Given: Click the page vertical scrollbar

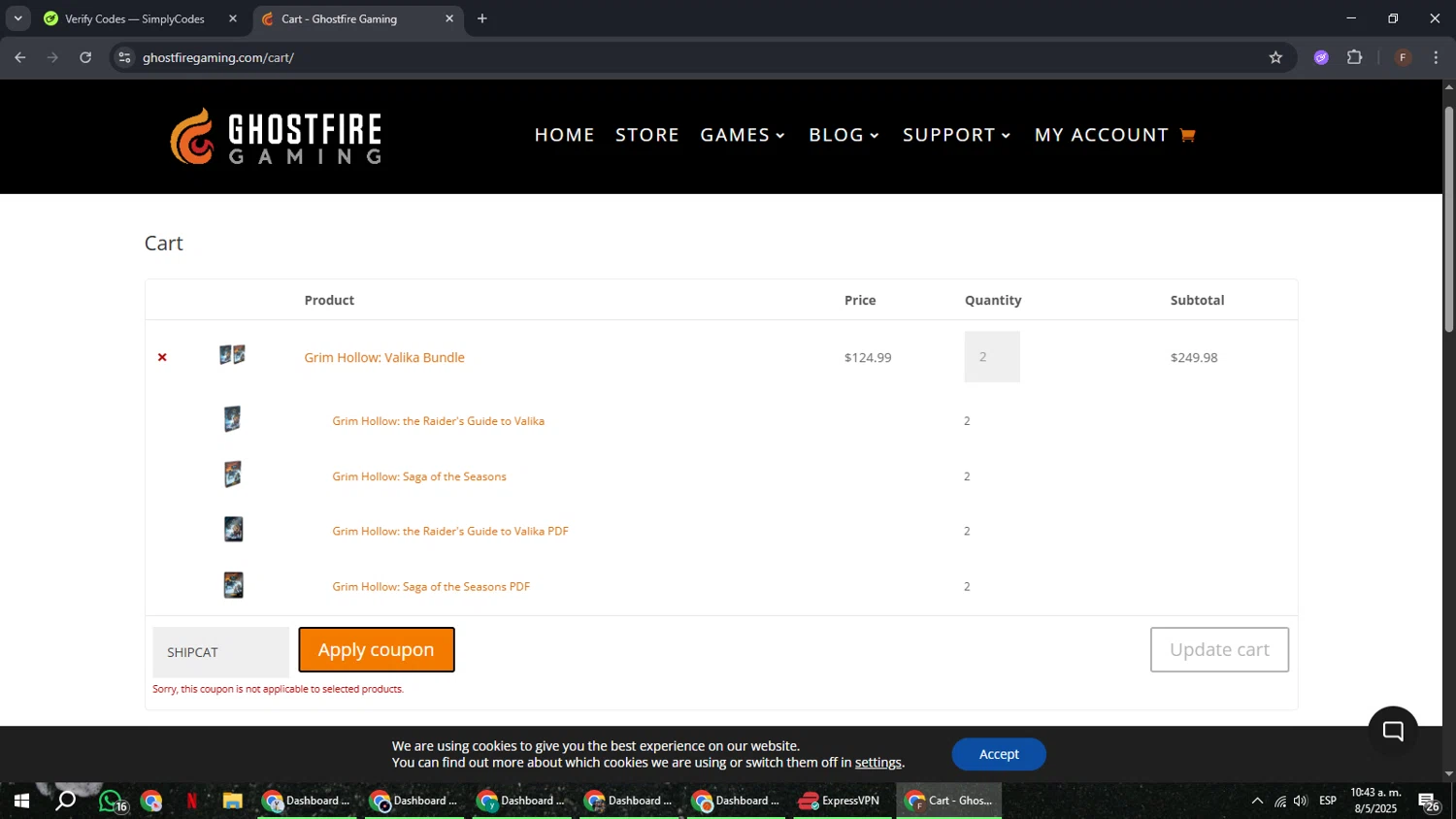Looking at the screenshot, I should pyautogui.click(x=1449, y=218).
